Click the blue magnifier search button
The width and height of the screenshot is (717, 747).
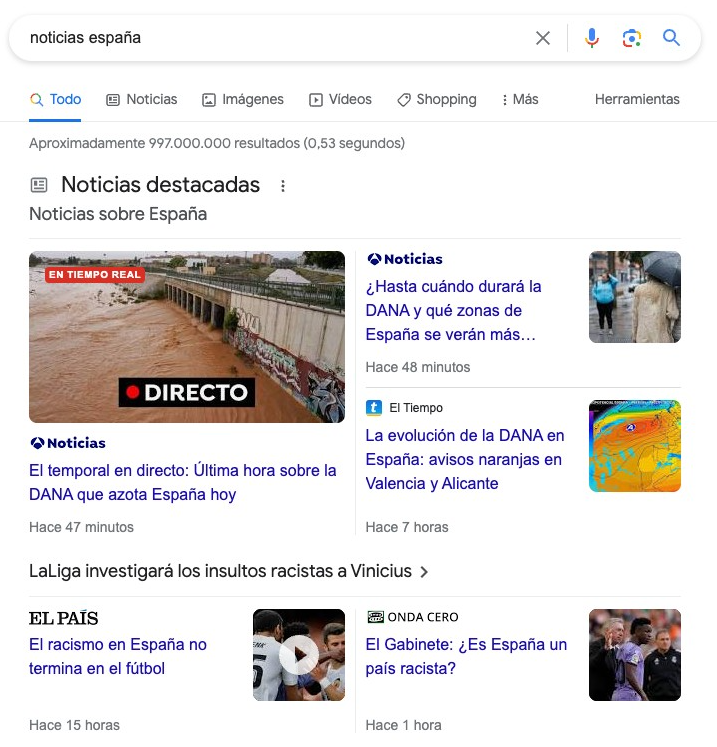pyautogui.click(x=671, y=37)
